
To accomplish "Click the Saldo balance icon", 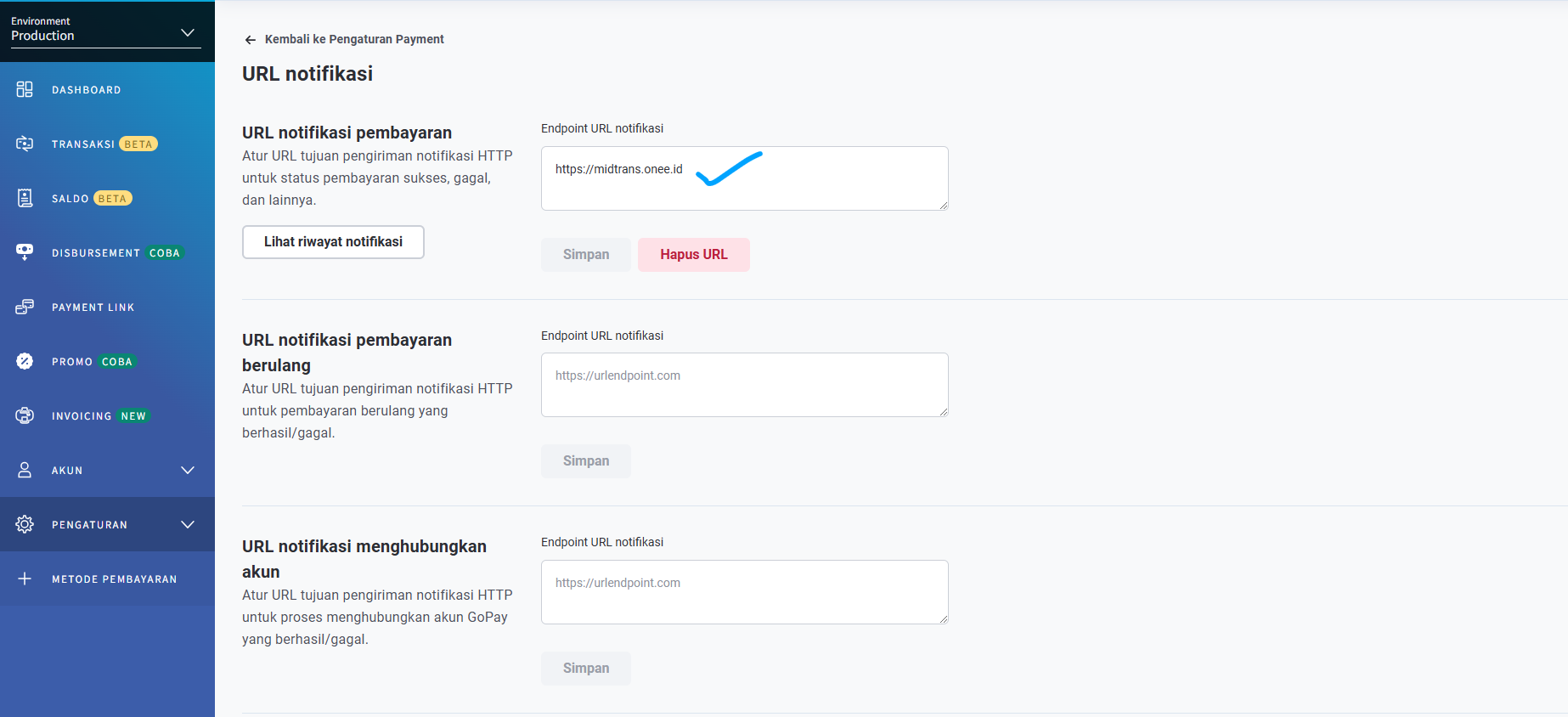I will (x=25, y=198).
